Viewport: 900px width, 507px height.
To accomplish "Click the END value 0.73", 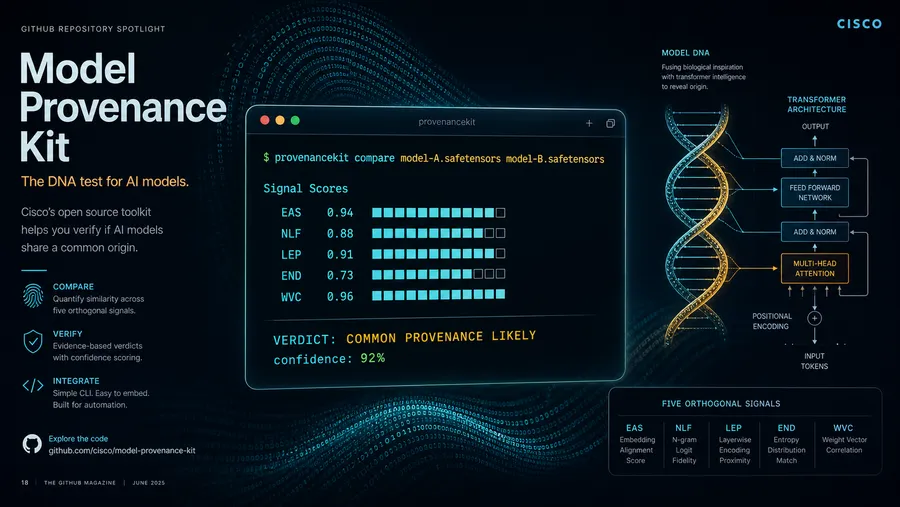I will [x=340, y=276].
